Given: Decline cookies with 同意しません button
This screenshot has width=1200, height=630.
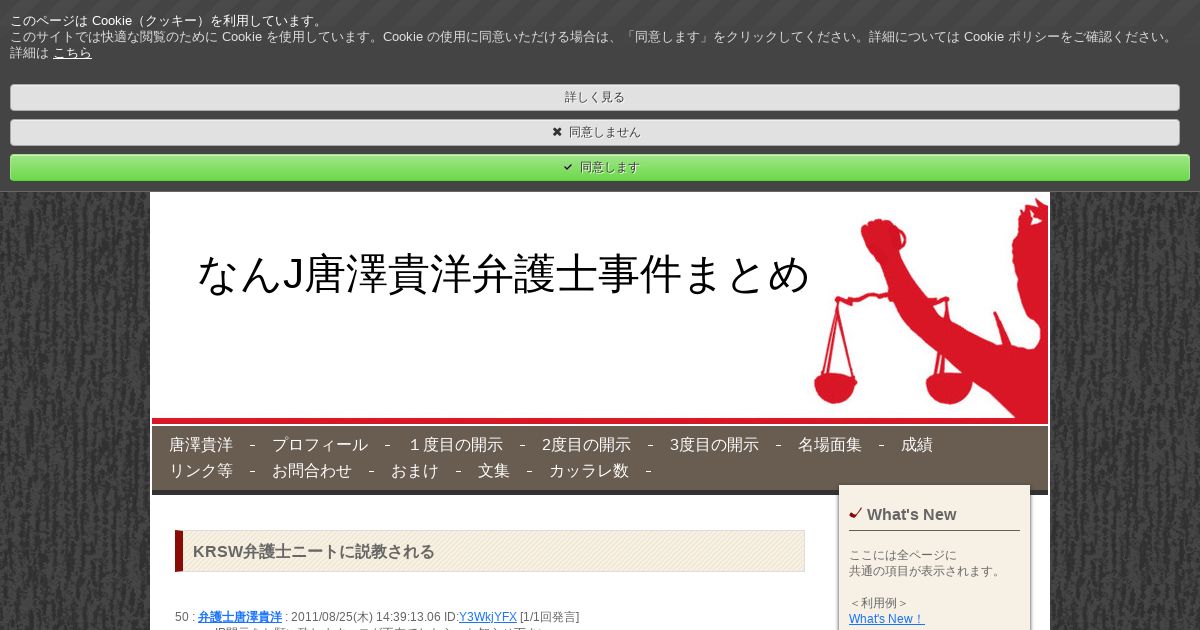Looking at the screenshot, I should tap(595, 132).
